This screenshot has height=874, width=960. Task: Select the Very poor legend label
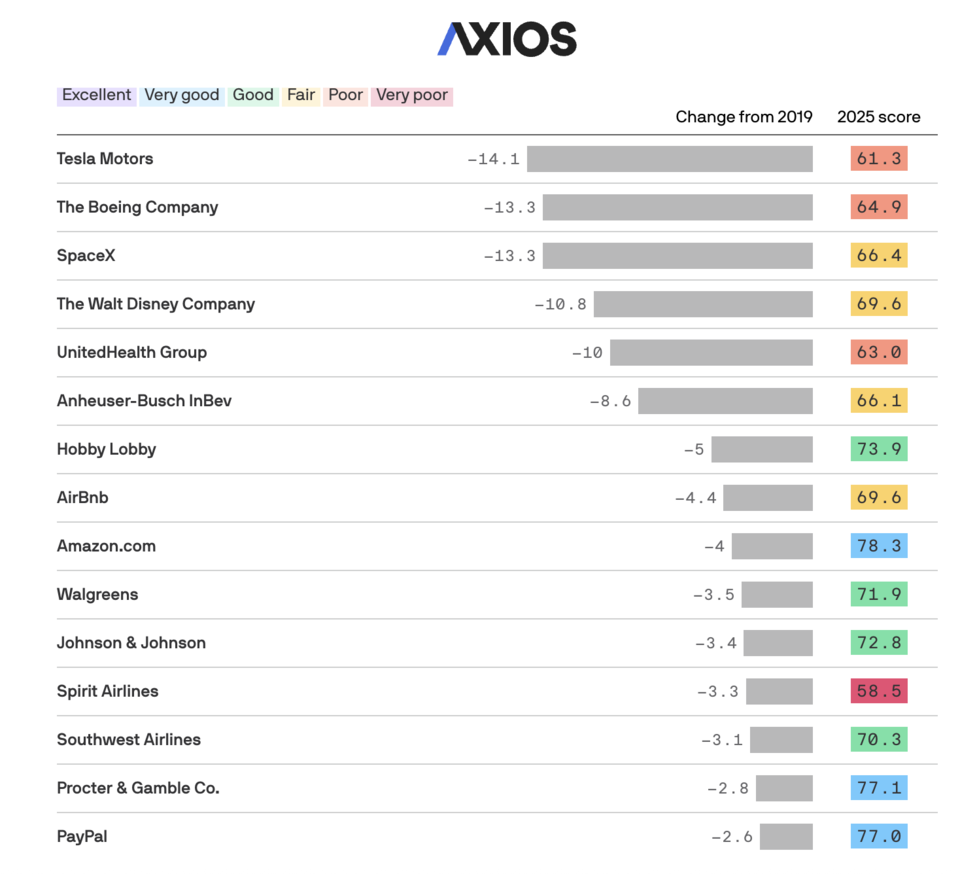(412, 95)
